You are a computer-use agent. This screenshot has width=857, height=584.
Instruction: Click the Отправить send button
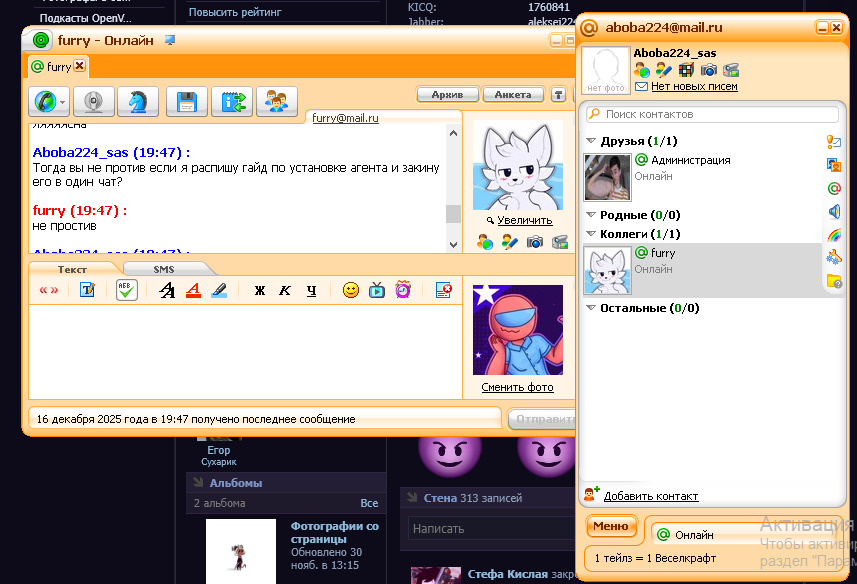[542, 419]
